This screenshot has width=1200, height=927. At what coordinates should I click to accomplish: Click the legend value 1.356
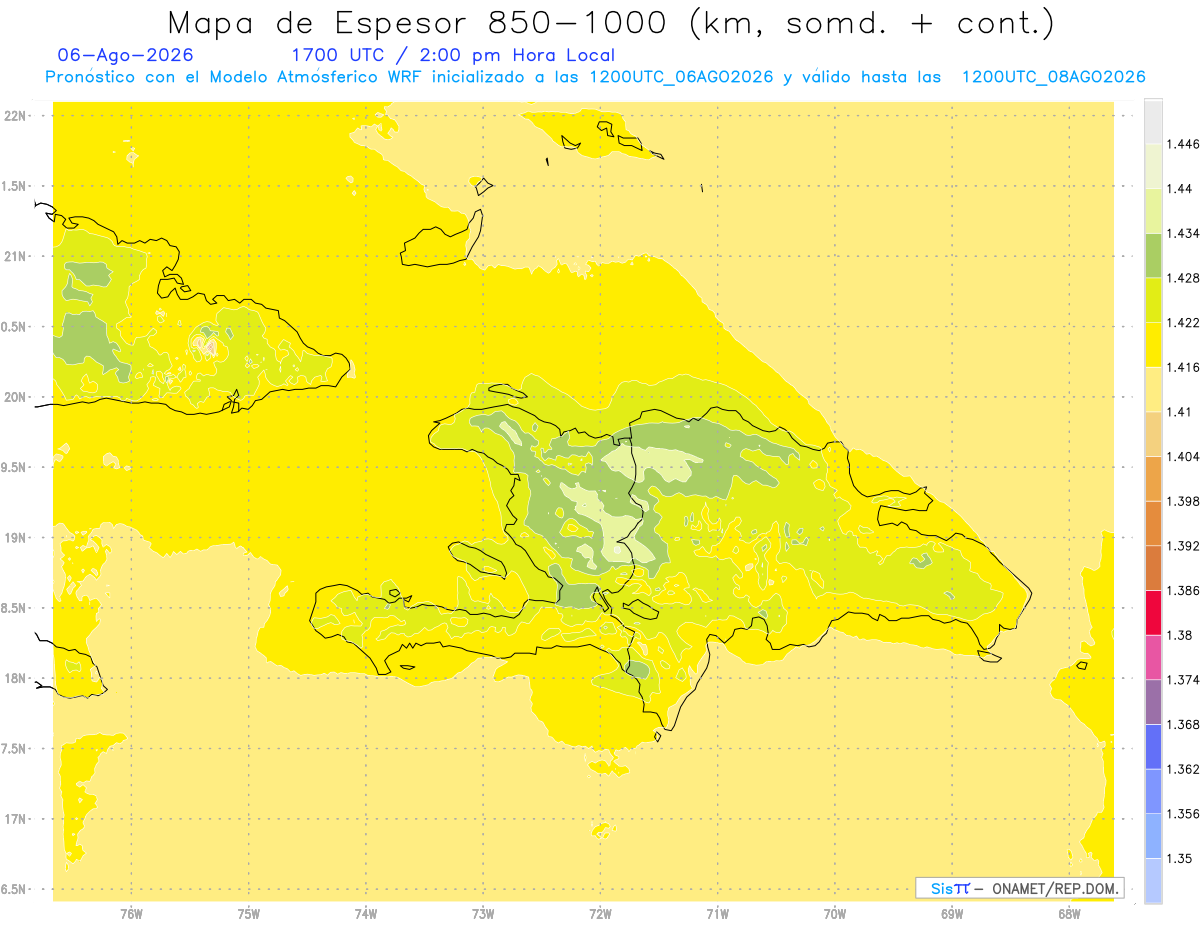pos(1183,814)
